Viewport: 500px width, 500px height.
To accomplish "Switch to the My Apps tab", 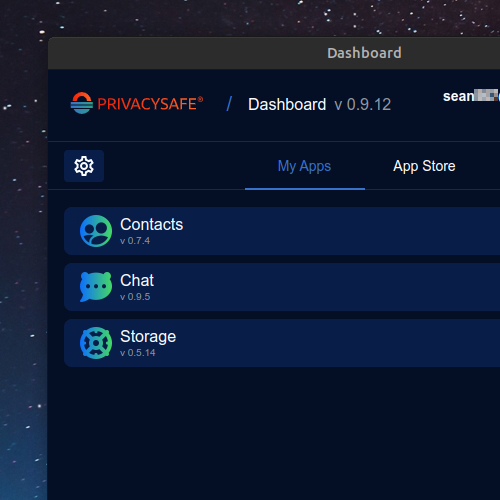I will pos(305,166).
